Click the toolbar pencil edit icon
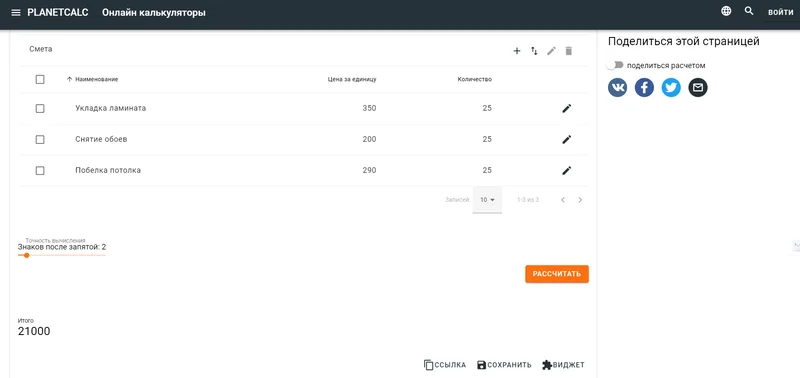This screenshot has width=800, height=378. tap(552, 51)
